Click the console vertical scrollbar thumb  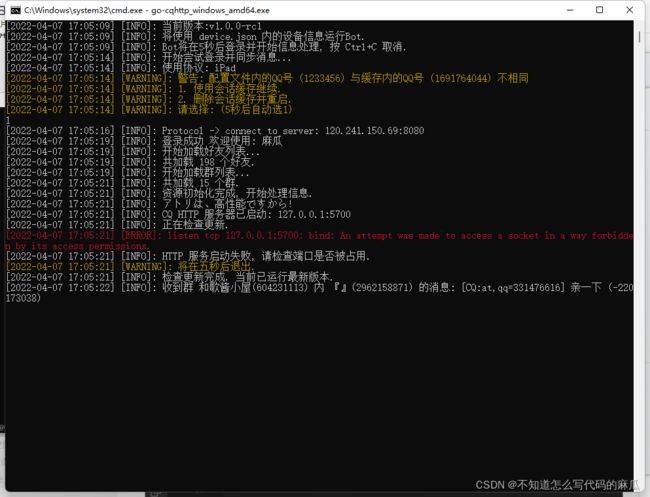pos(639,37)
